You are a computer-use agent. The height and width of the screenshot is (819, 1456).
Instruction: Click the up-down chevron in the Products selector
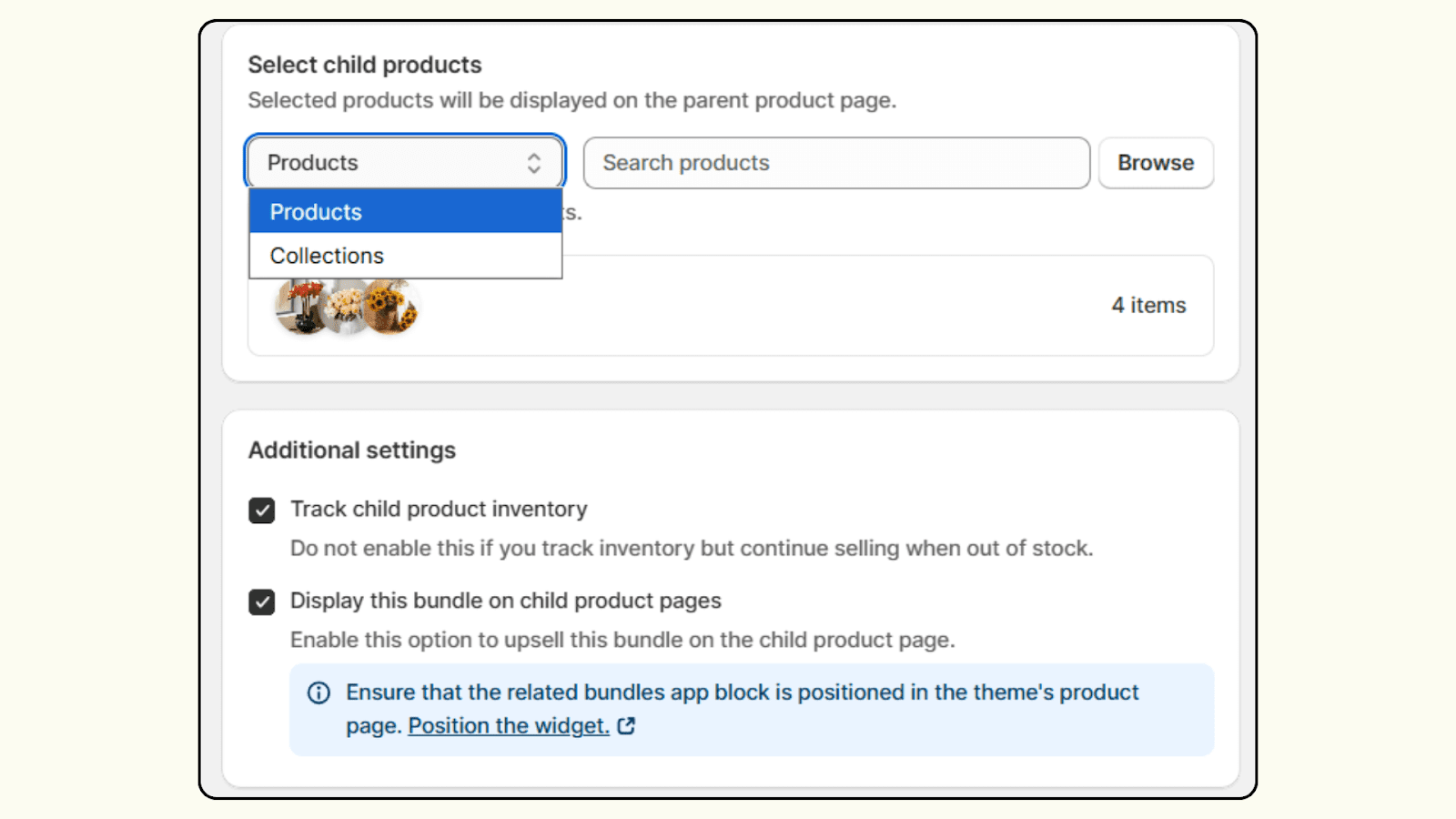(x=535, y=163)
